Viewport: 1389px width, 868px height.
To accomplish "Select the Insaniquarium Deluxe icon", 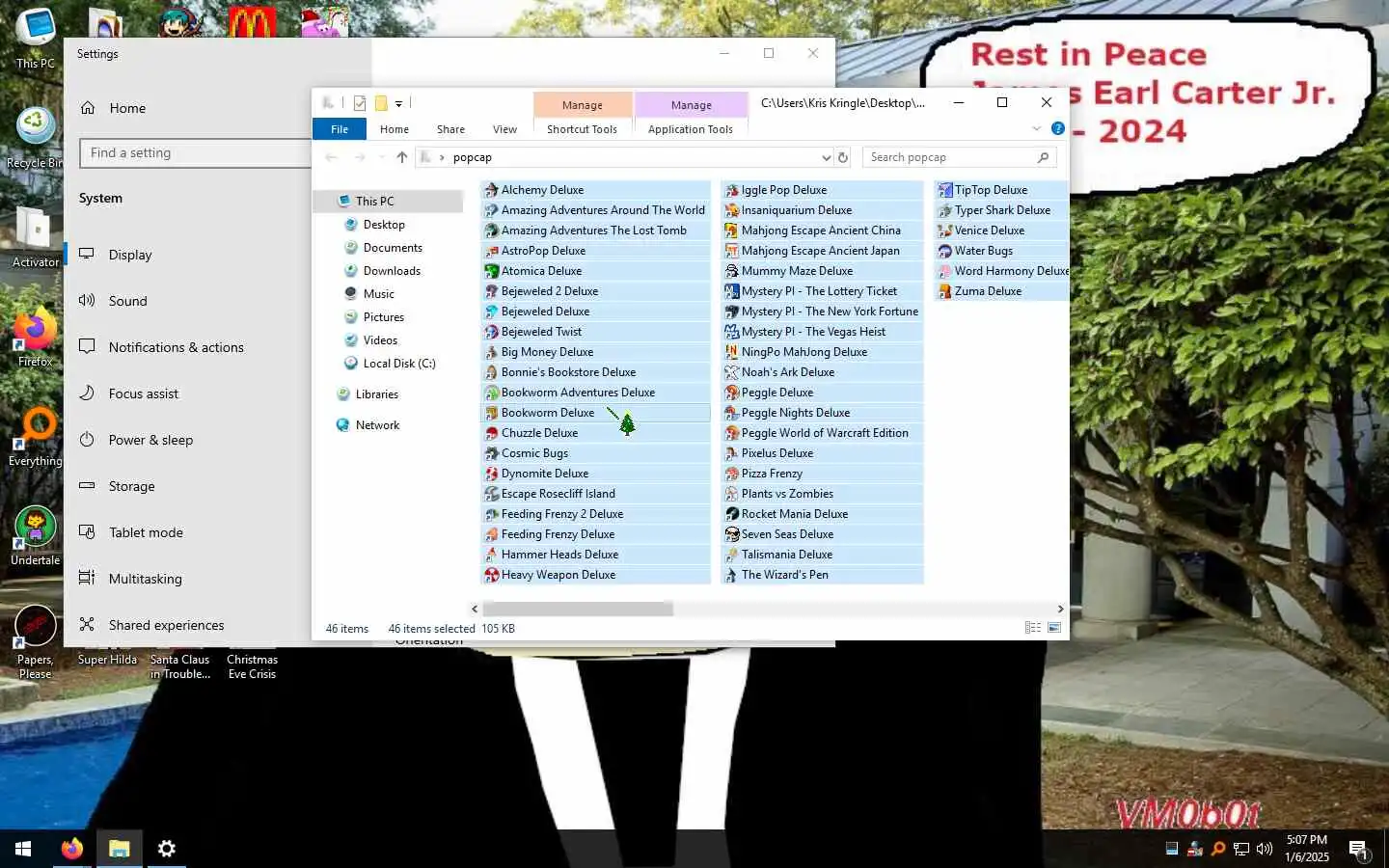I will tap(732, 210).
